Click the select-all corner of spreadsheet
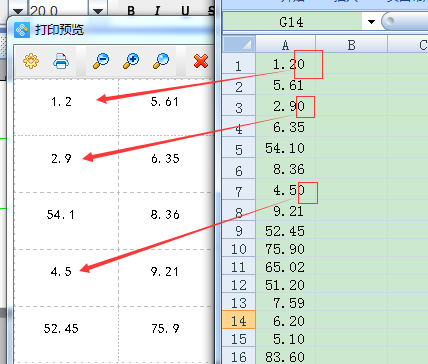The width and height of the screenshot is (428, 364). pos(239,44)
